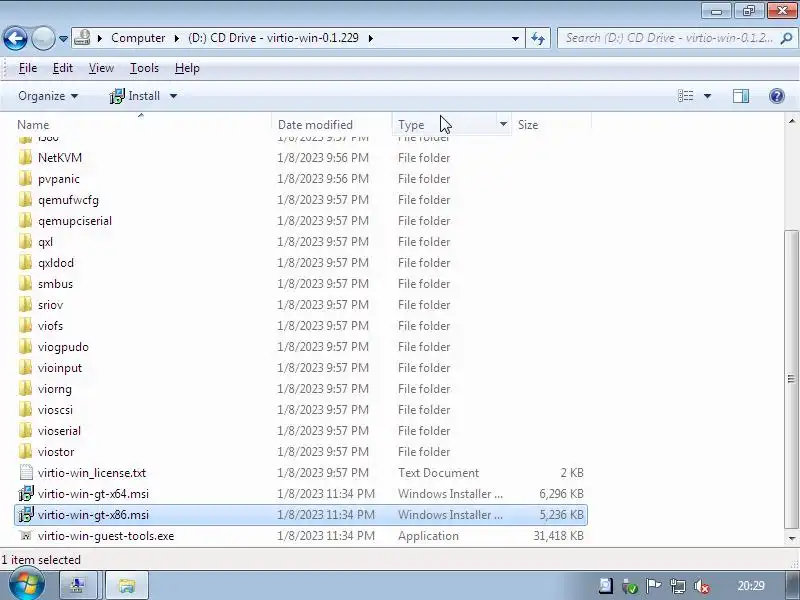Viewport: 800px width, 600px height.
Task: Open the recent pages dropdown arrow
Action: 63,38
